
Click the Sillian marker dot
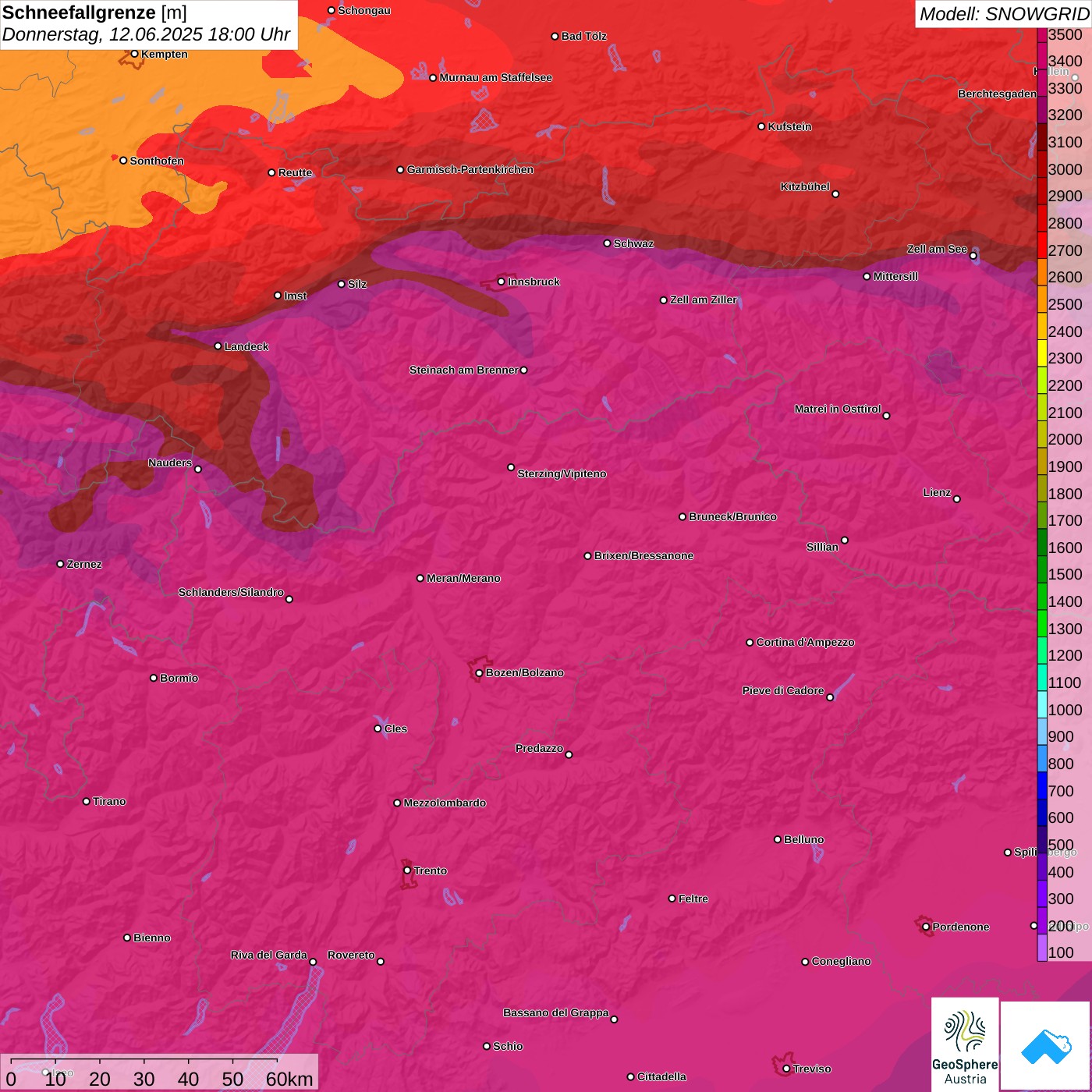[845, 540]
